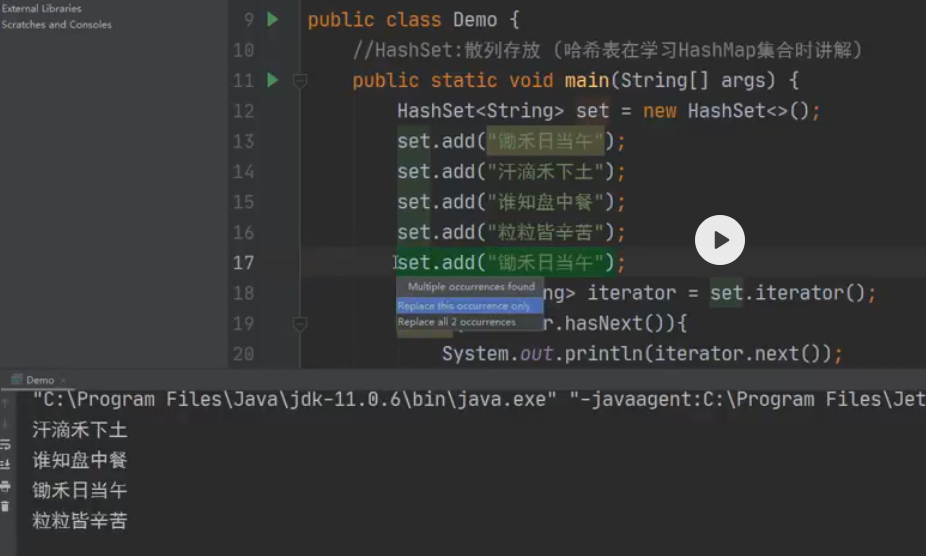Screen dimensions: 926x556
Task: Click the scroll-to-end icon in the run console
Action: click(5, 465)
